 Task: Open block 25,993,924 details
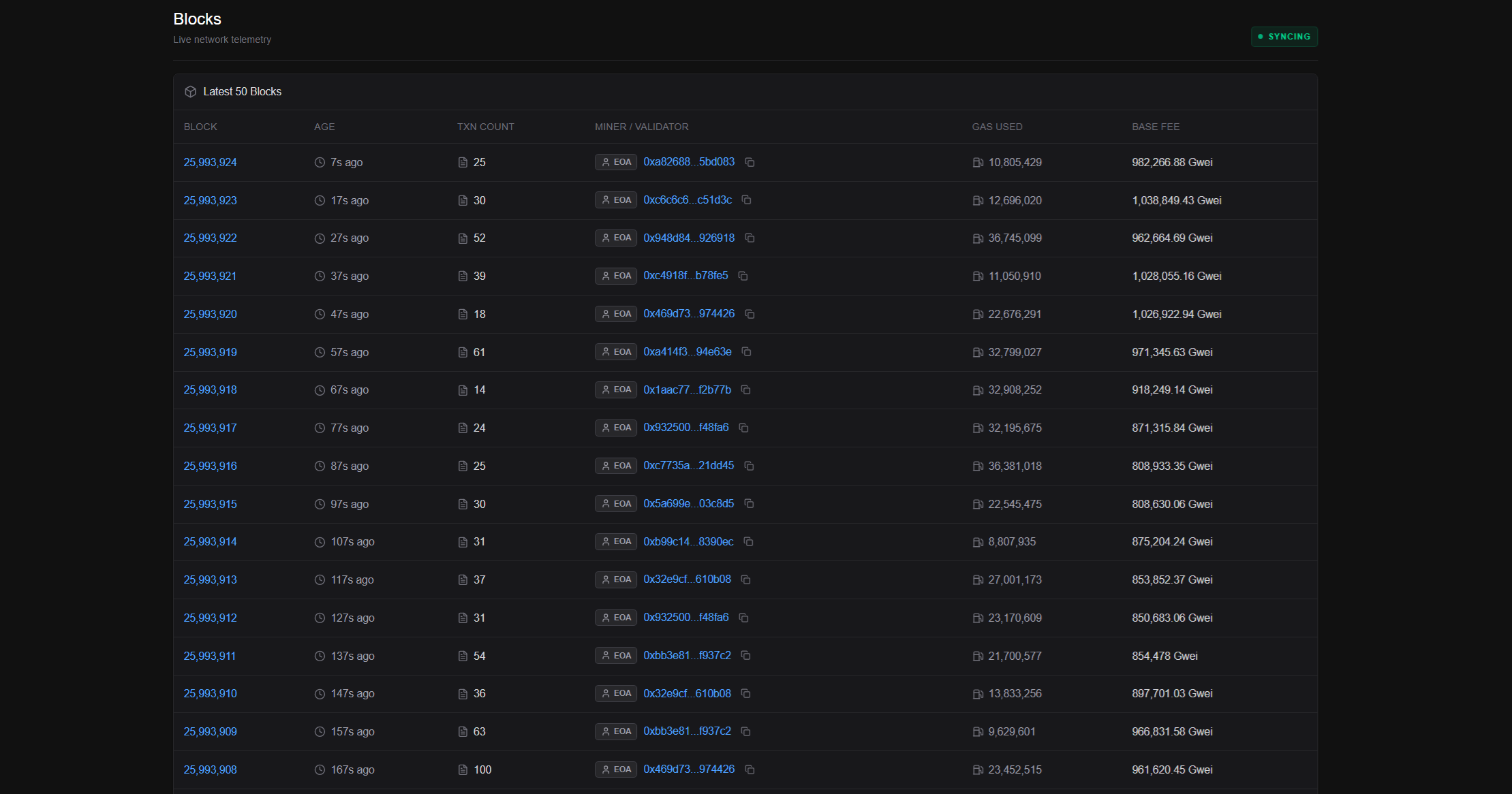[210, 163]
